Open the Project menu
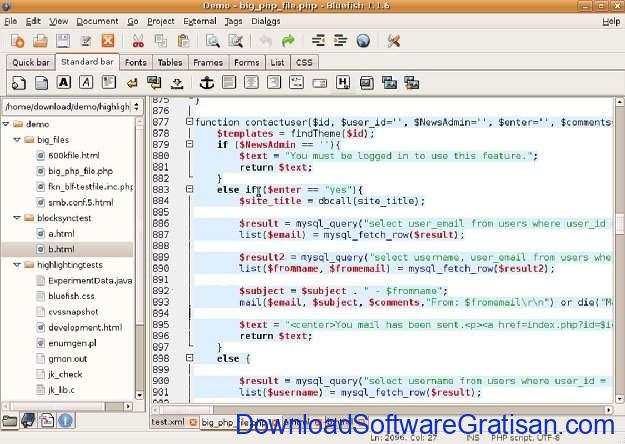Image resolution: width=625 pixels, height=444 pixels. point(161,21)
